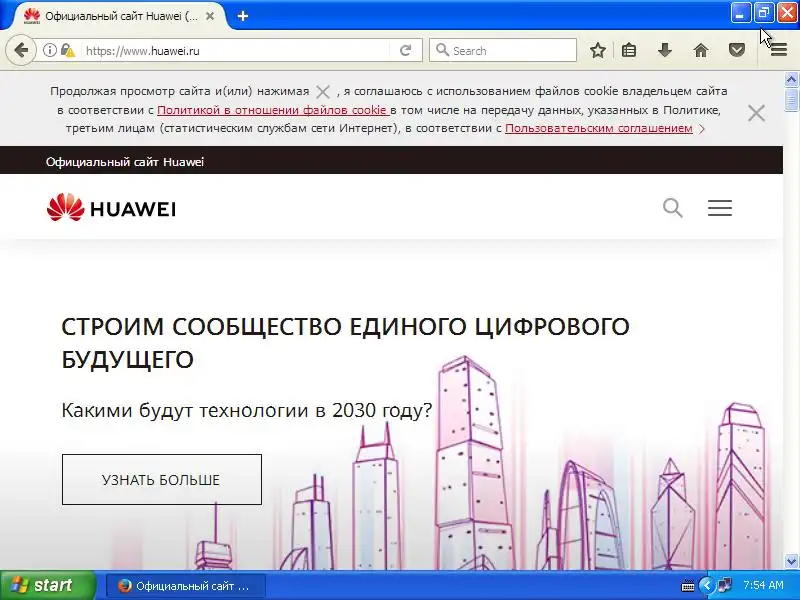Image resolution: width=800 pixels, height=600 pixels.
Task: Close the Huawei tab
Action: point(210,16)
